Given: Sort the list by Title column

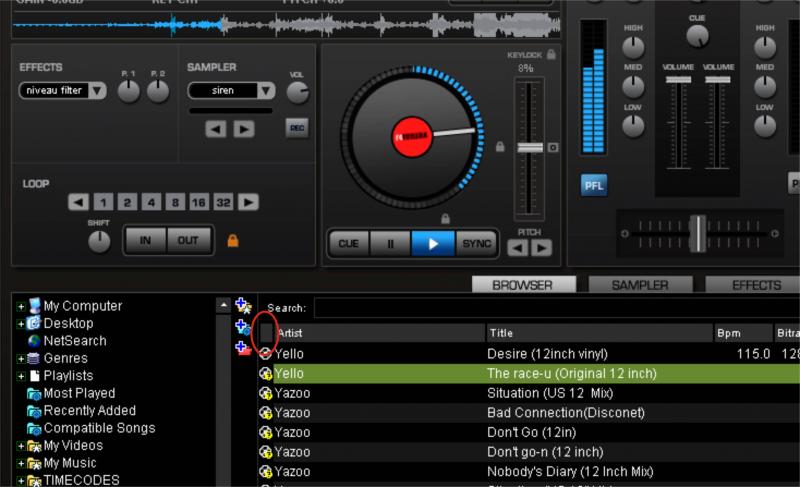Looking at the screenshot, I should click(x=599, y=333).
